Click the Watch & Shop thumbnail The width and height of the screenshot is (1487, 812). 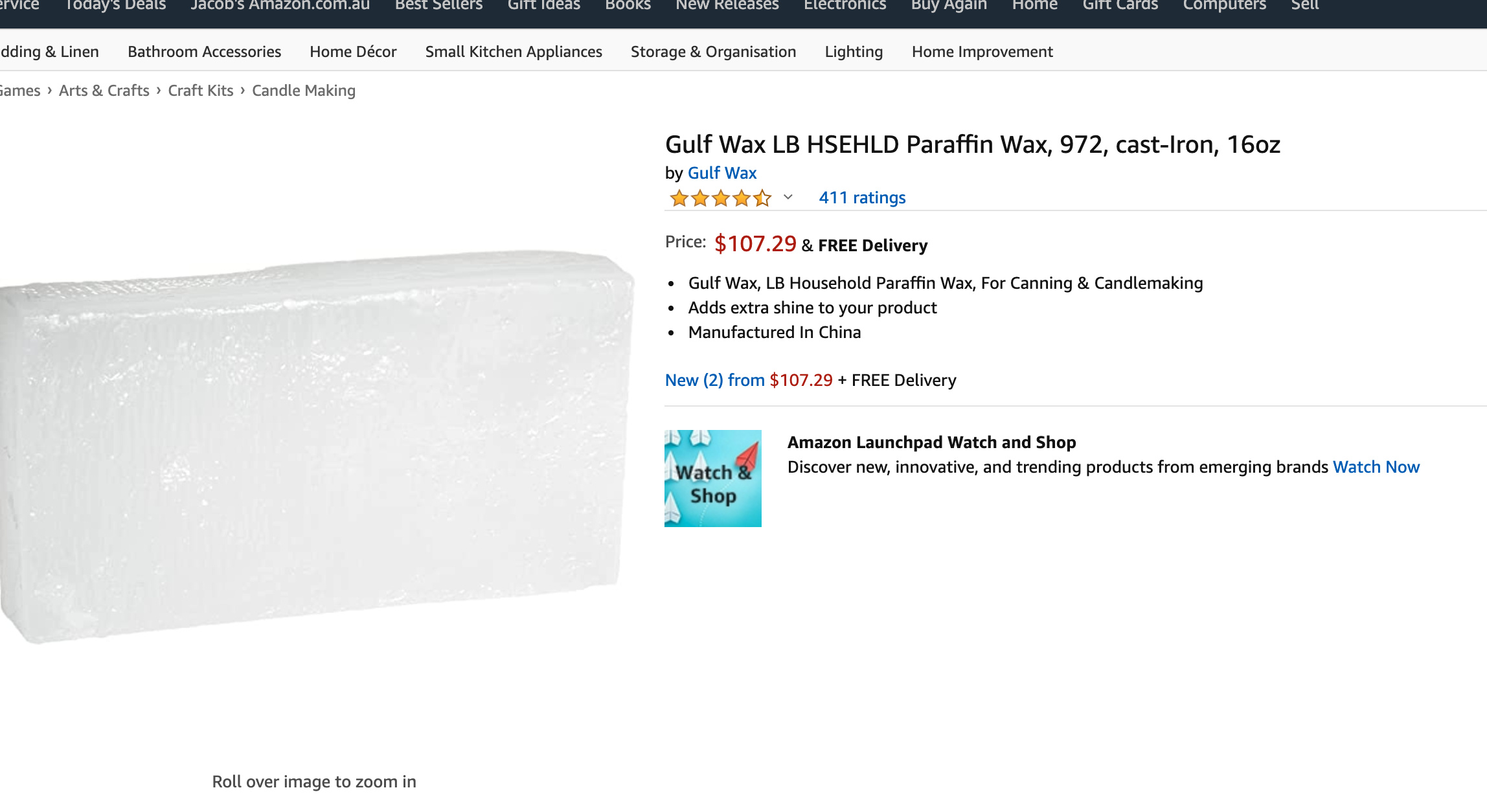712,478
